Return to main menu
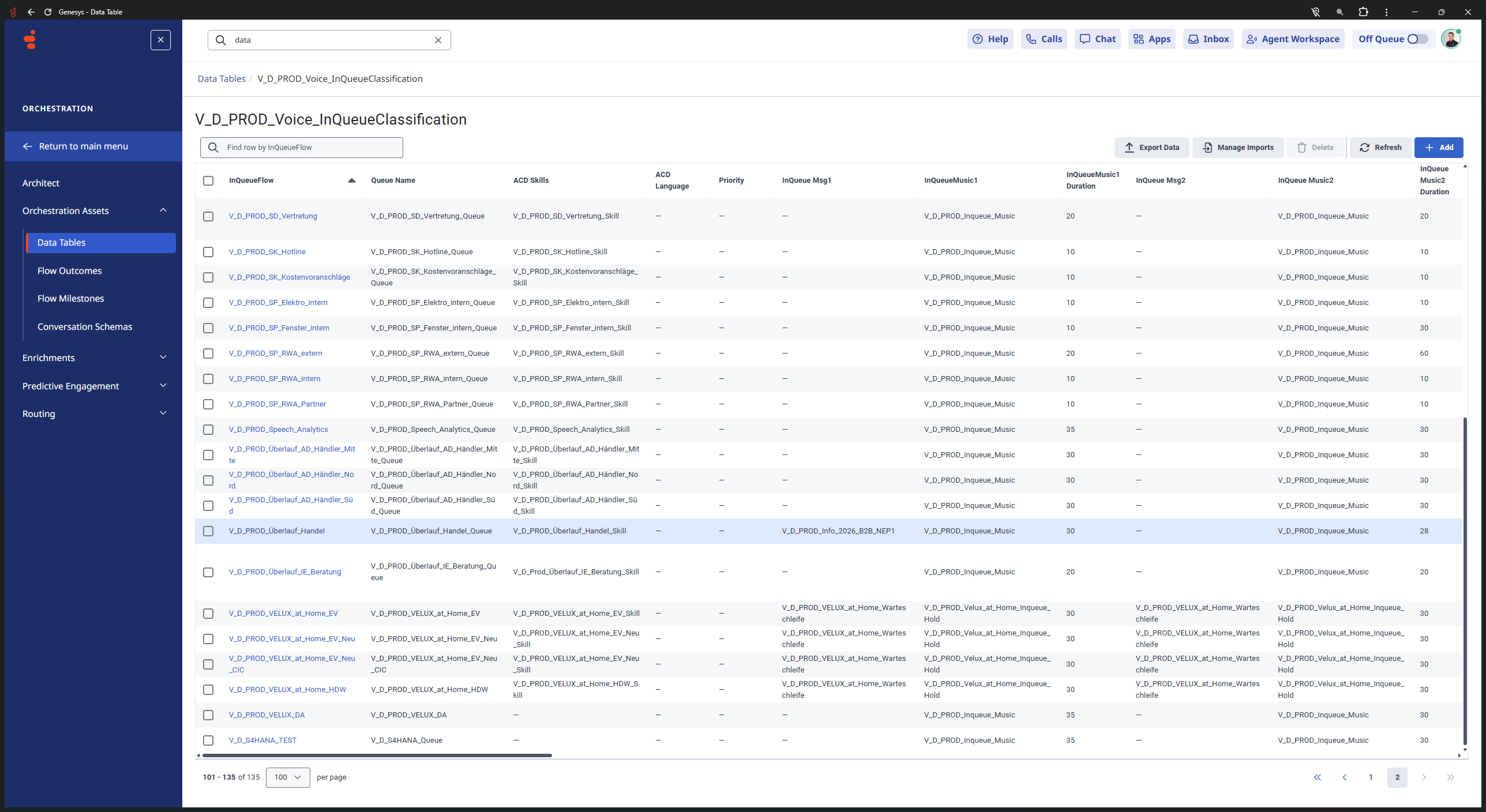Image resolution: width=1486 pixels, height=812 pixels. pyautogui.click(x=93, y=146)
